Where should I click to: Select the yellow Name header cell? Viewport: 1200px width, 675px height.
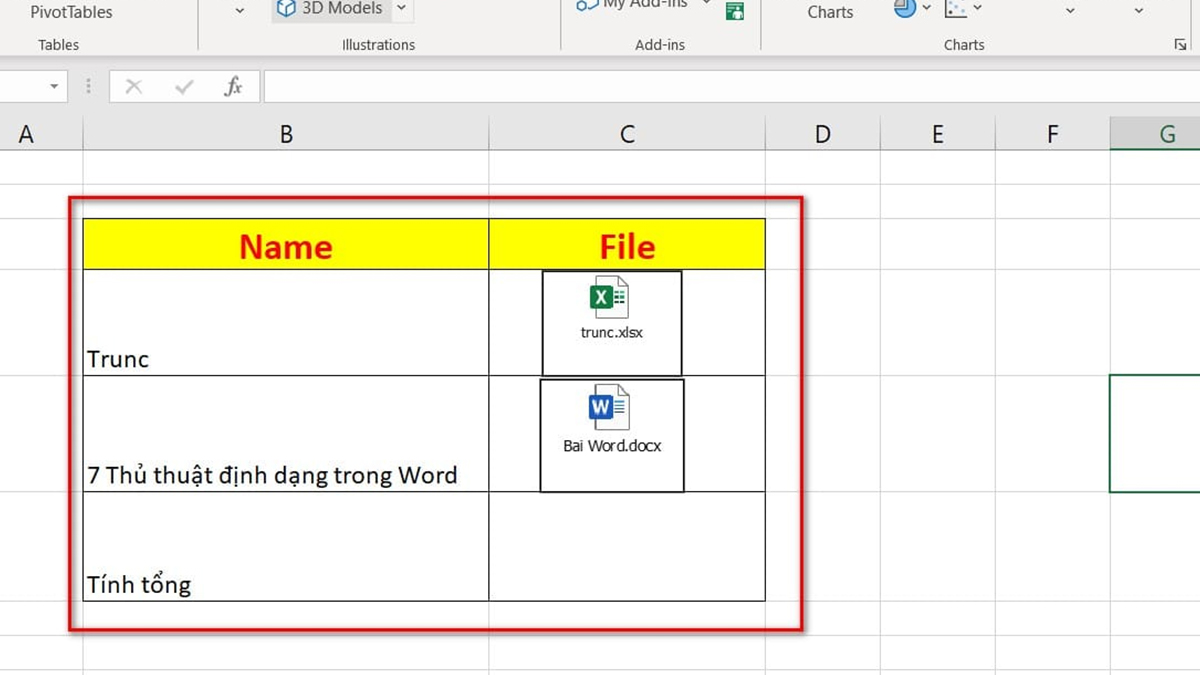click(x=285, y=243)
